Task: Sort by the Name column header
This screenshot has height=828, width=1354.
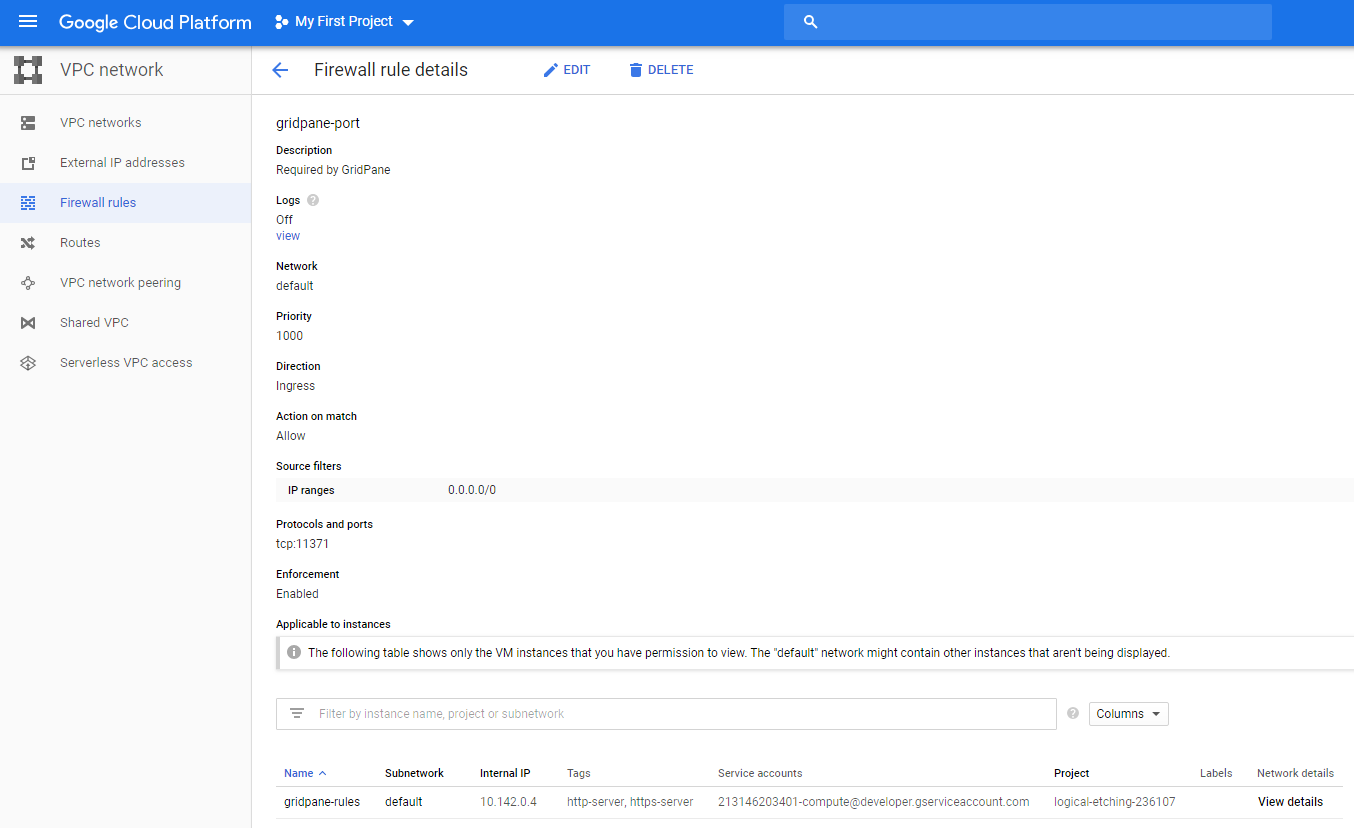Action: [305, 773]
